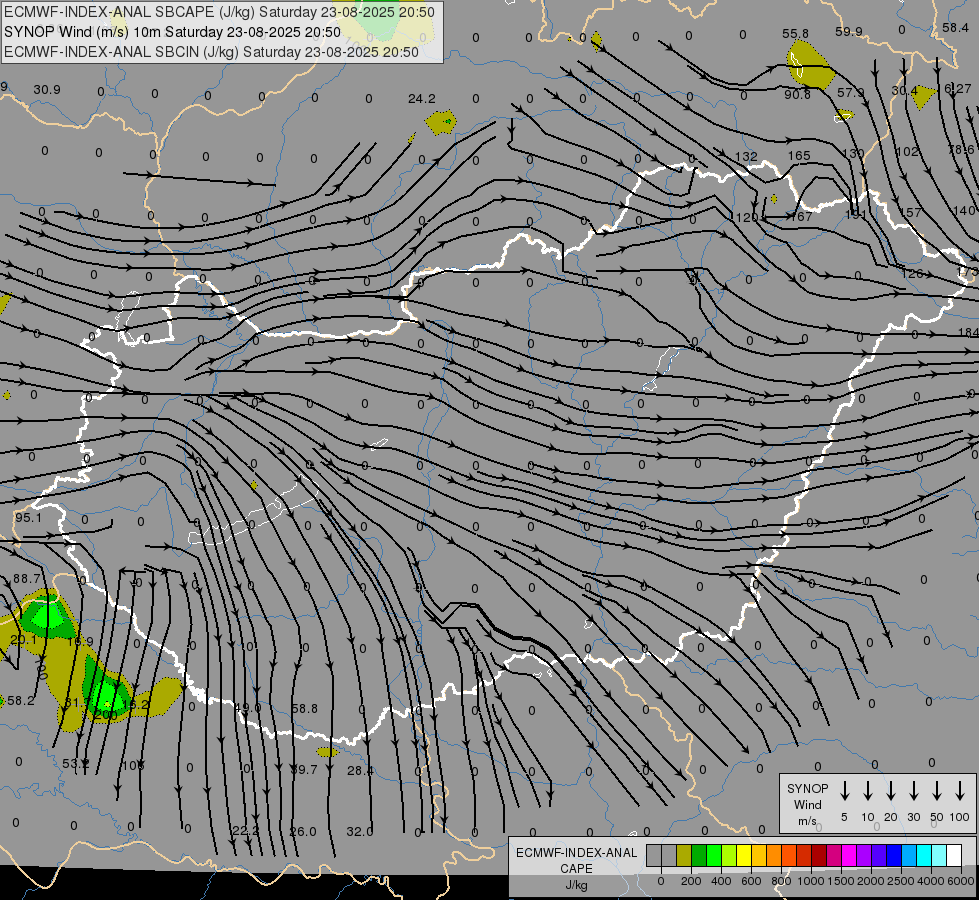This screenshot has width=979, height=900.
Task: Select the white swatch ending at 6000
Action: pos(954,856)
